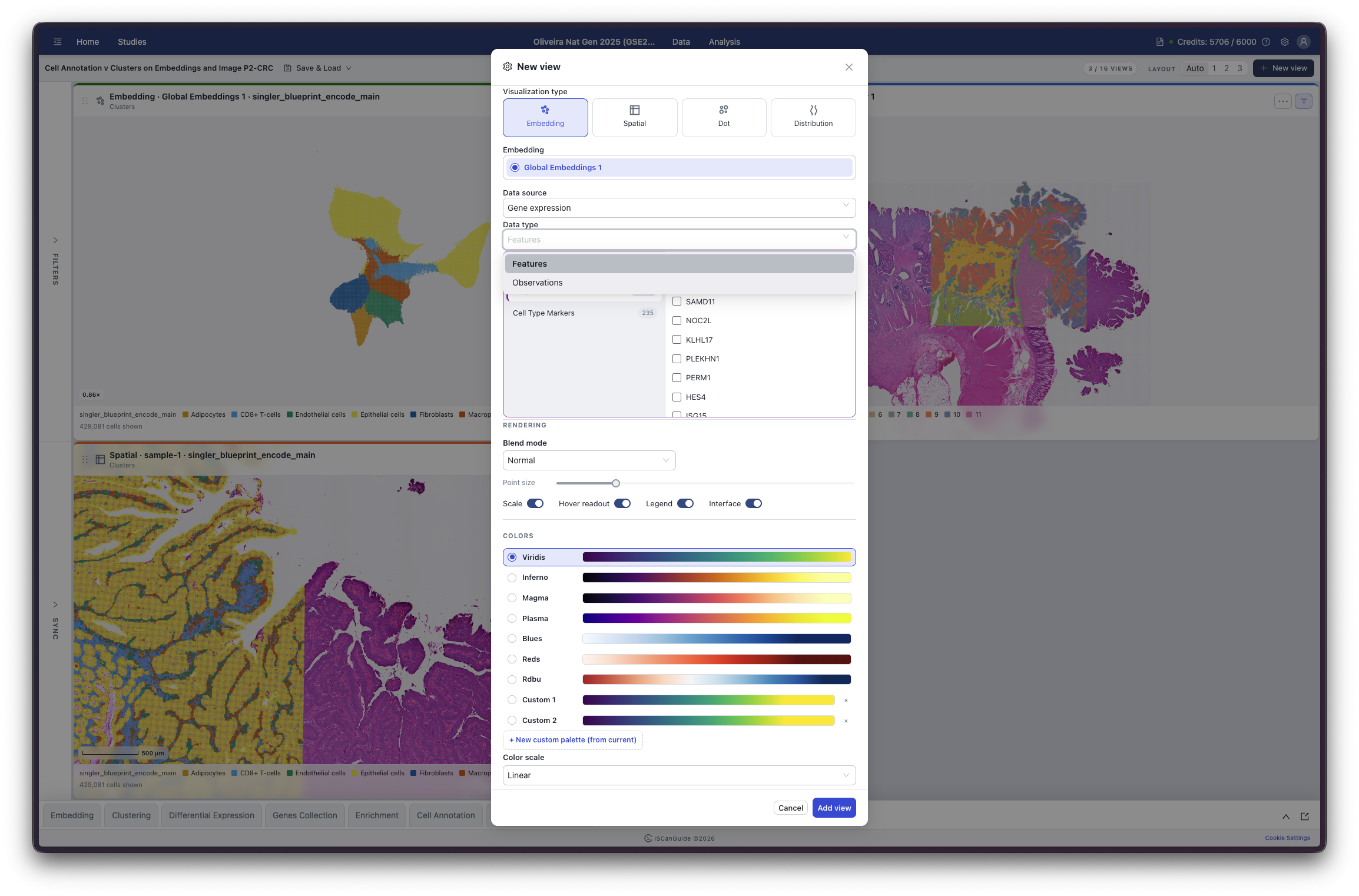1359x896 pixels.
Task: Remove the Custom 2 palette
Action: tap(846, 721)
